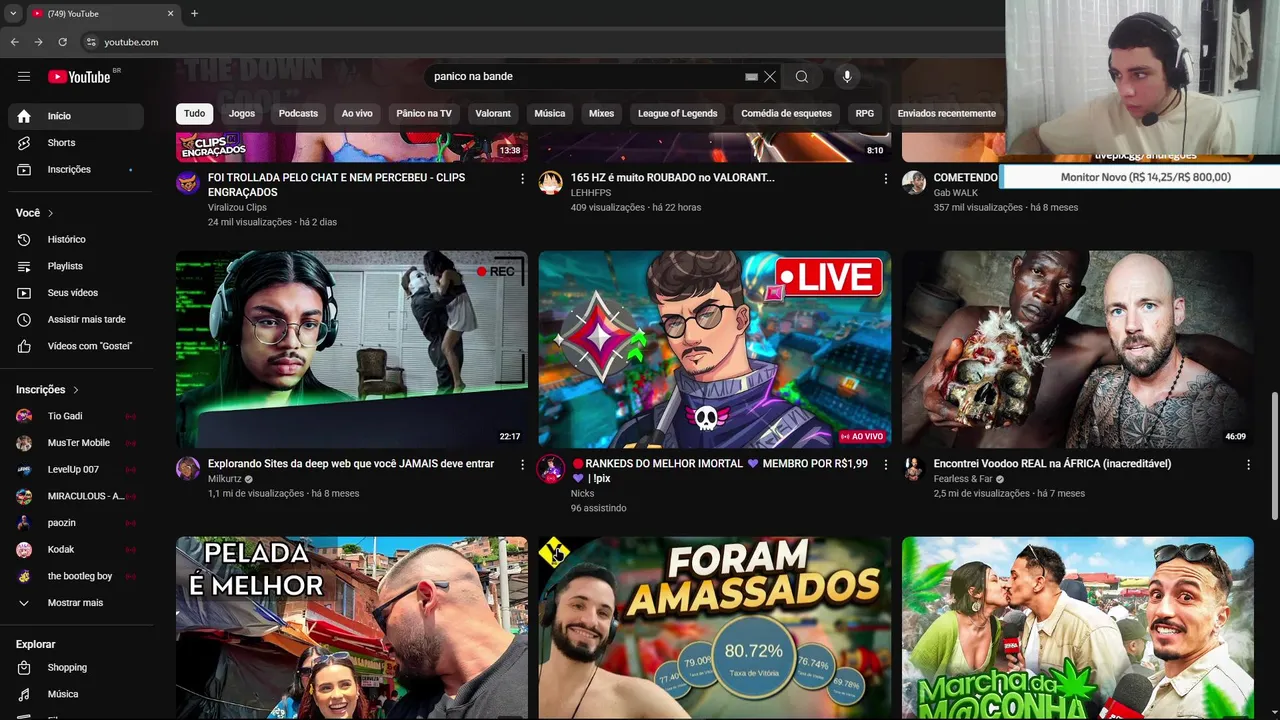Open MusTer Mobile subscription channel
The image size is (1280, 720).
point(76,443)
